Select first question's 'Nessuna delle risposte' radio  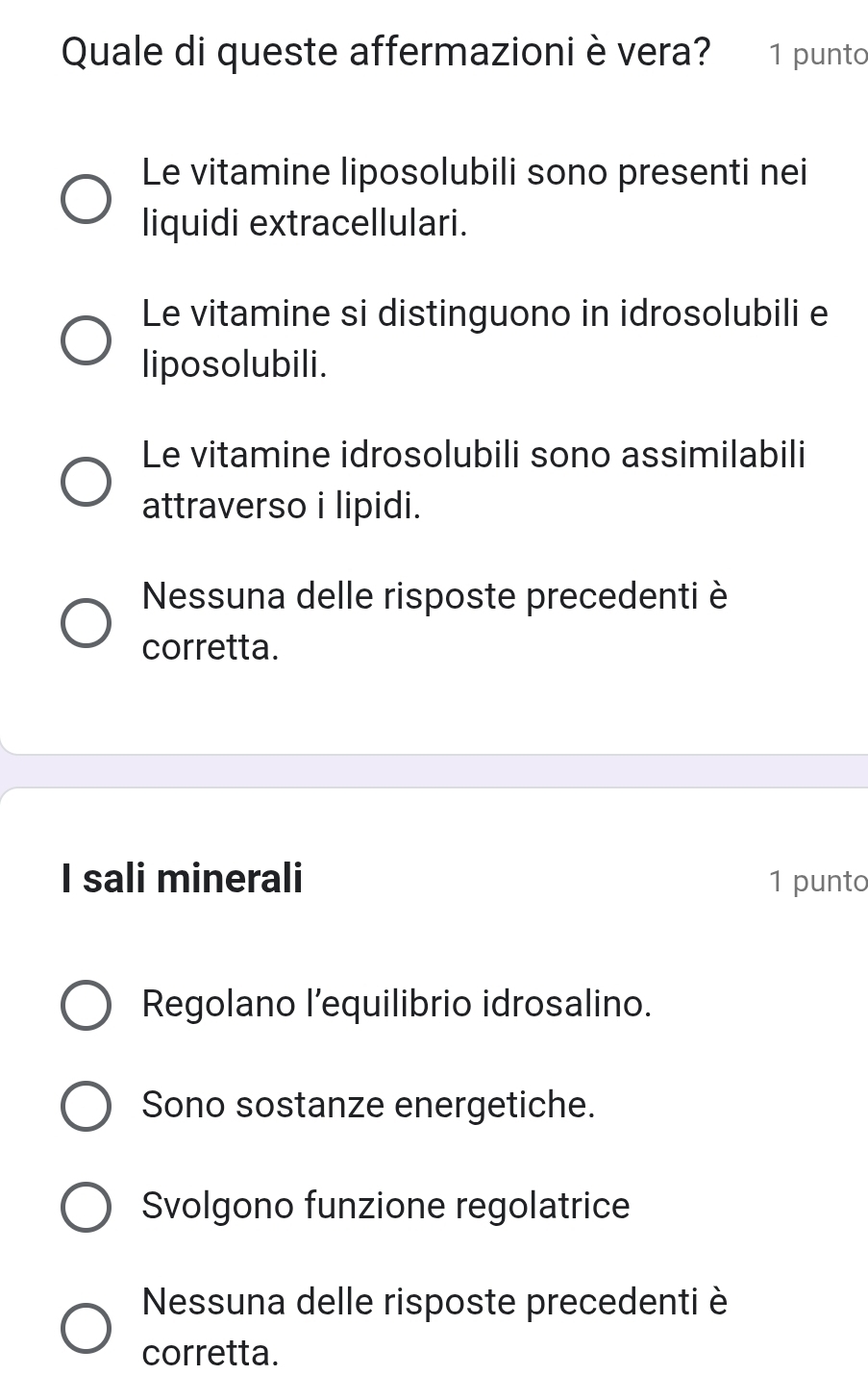click(86, 622)
